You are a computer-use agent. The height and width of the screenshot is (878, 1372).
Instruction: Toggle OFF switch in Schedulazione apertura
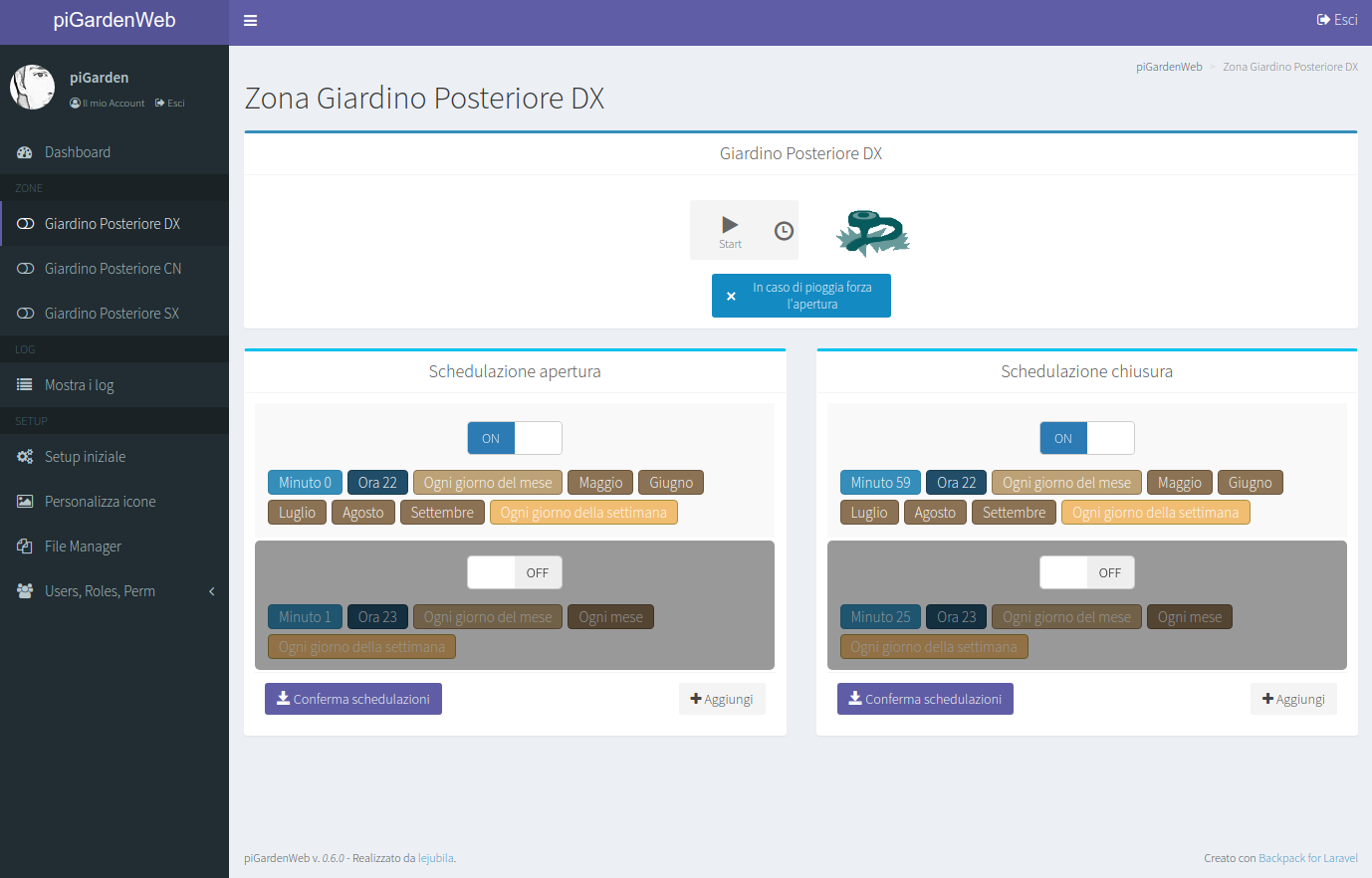tap(515, 572)
